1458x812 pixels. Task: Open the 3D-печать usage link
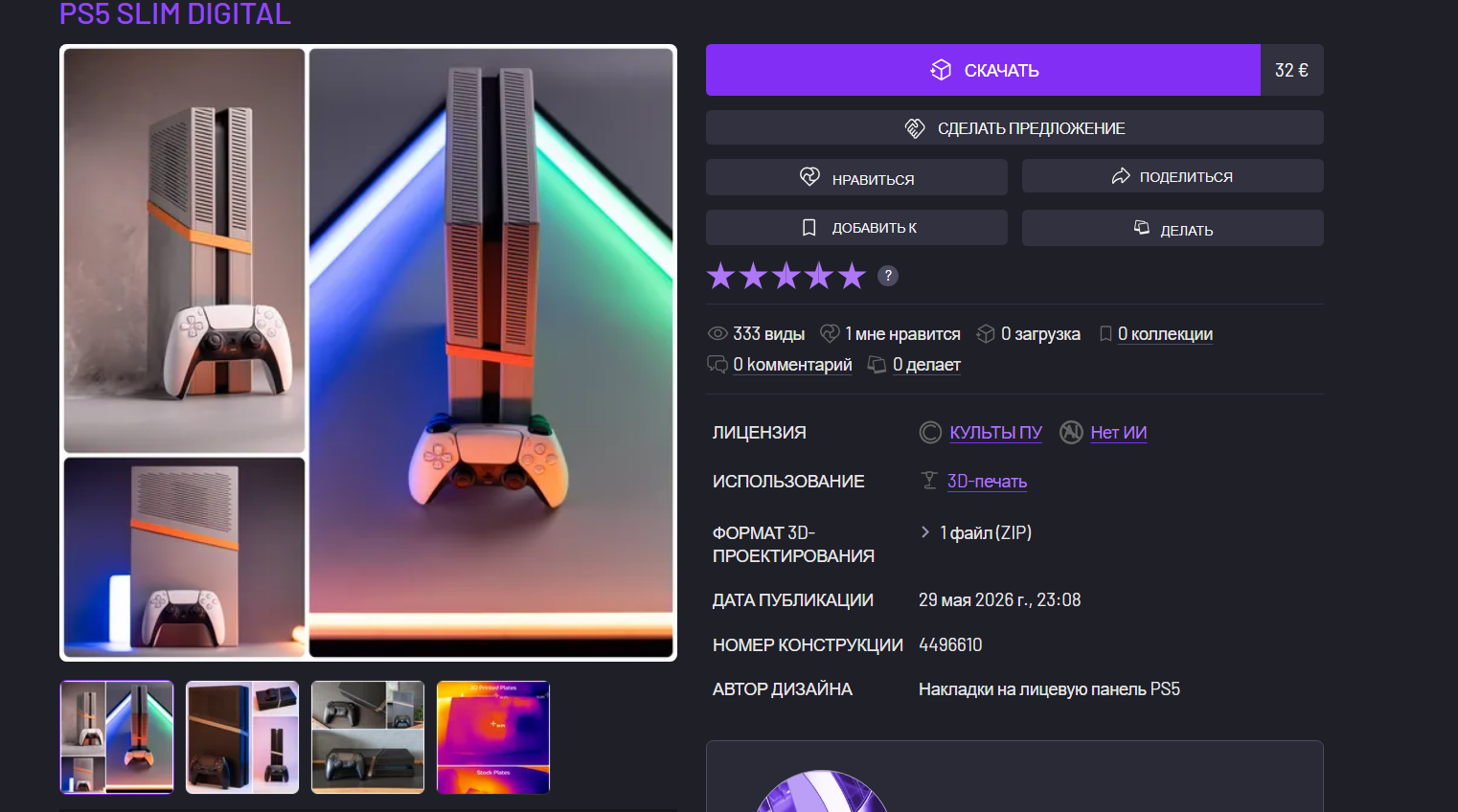click(x=987, y=482)
